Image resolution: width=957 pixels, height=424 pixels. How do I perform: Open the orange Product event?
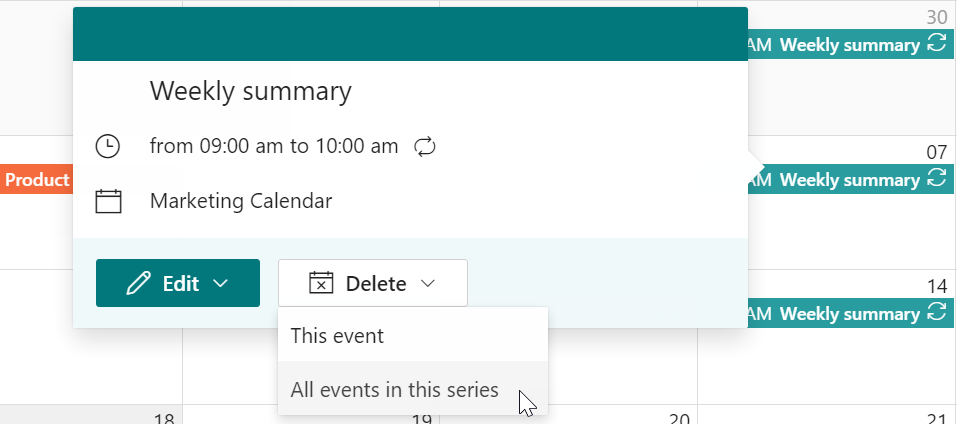[x=37, y=179]
